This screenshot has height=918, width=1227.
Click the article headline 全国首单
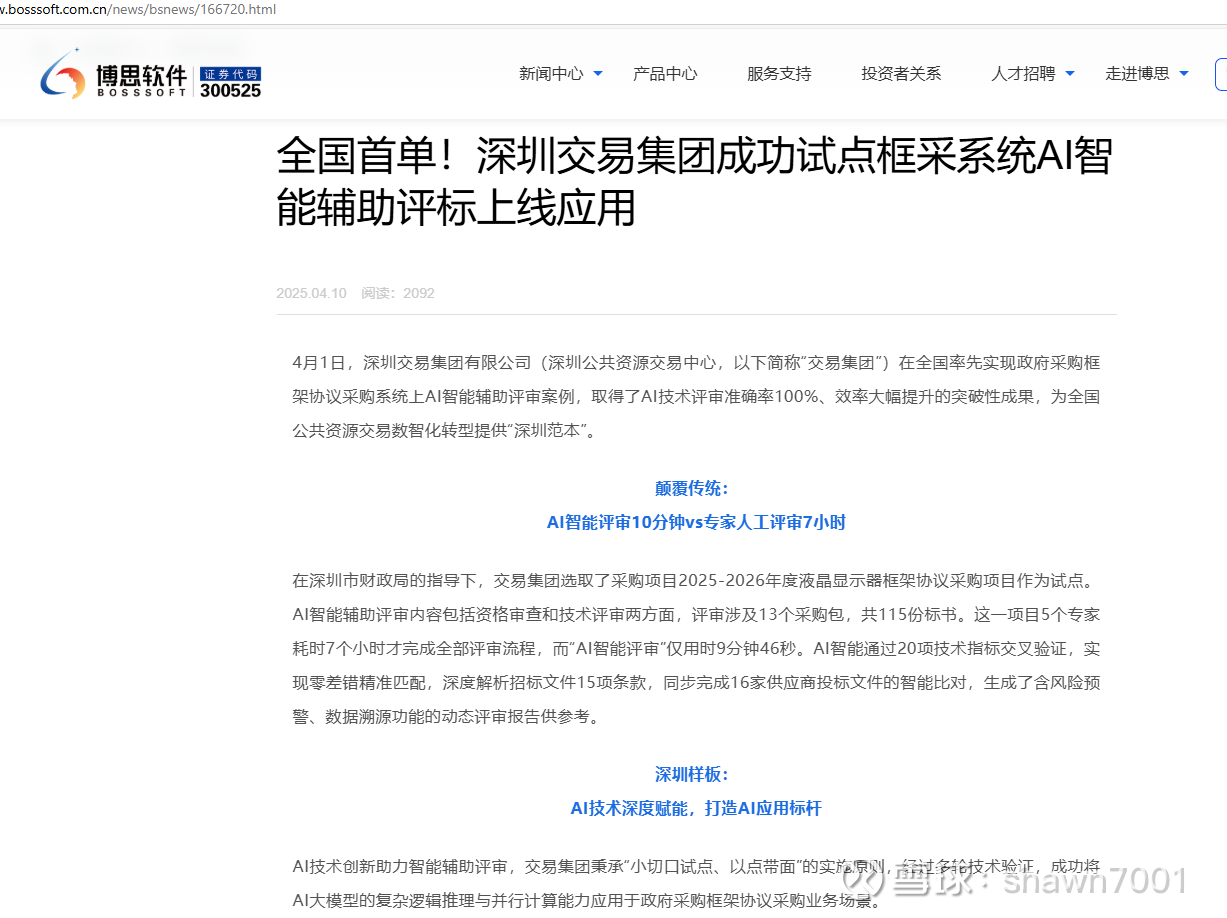695,182
